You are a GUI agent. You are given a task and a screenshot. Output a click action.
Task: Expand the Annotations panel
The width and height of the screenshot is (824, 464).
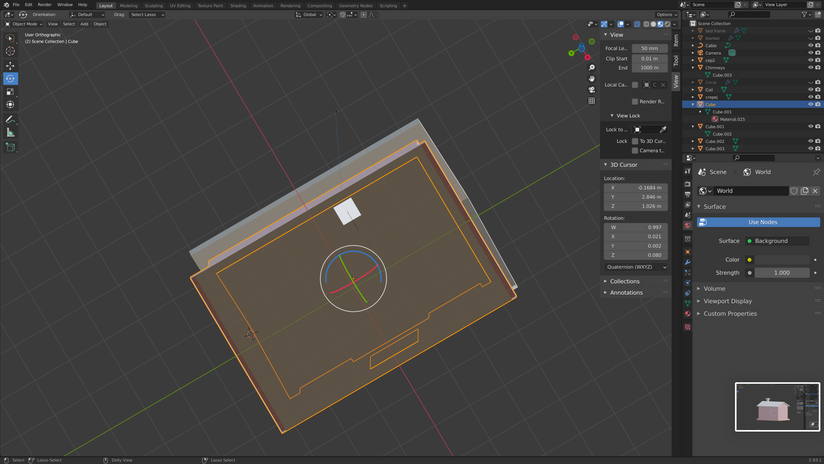pos(626,293)
